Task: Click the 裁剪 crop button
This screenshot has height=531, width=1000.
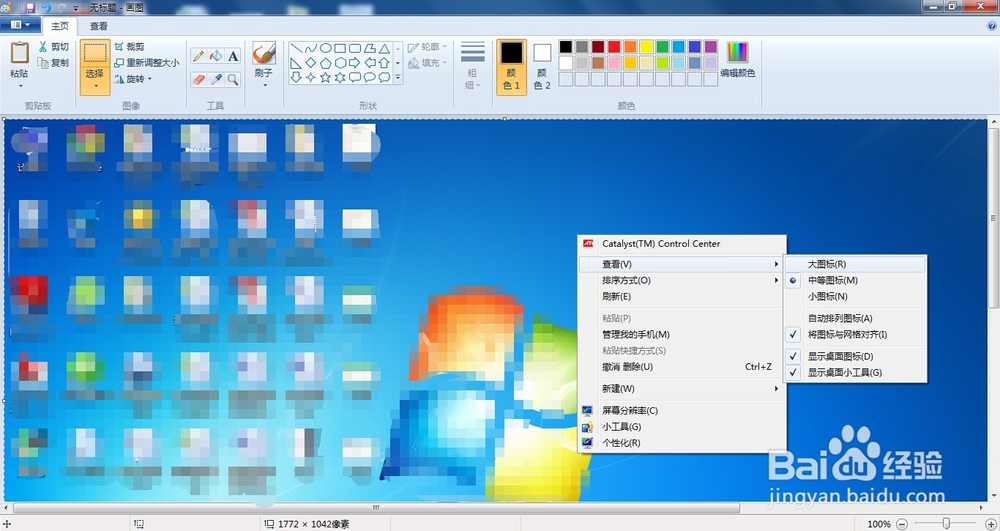Action: pyautogui.click(x=129, y=47)
